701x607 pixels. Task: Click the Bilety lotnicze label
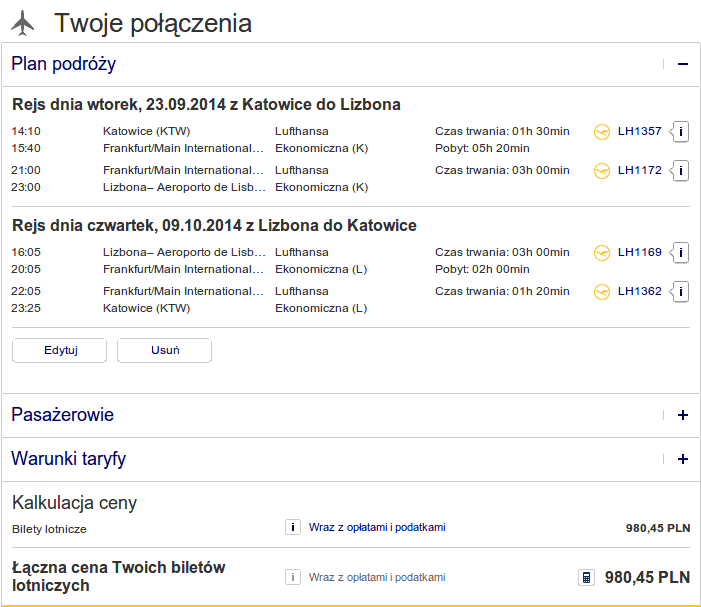point(49,529)
